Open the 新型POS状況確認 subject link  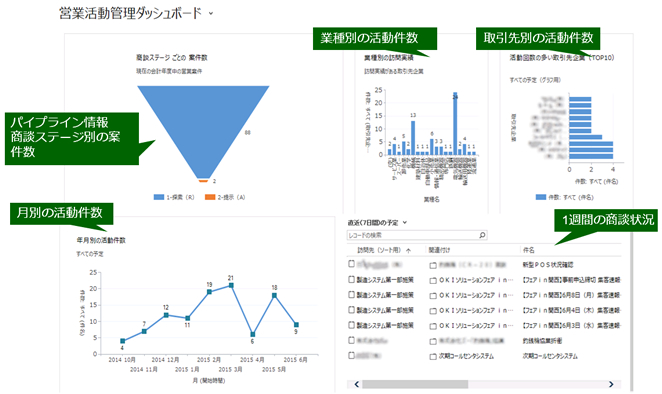pyautogui.click(x=548, y=265)
